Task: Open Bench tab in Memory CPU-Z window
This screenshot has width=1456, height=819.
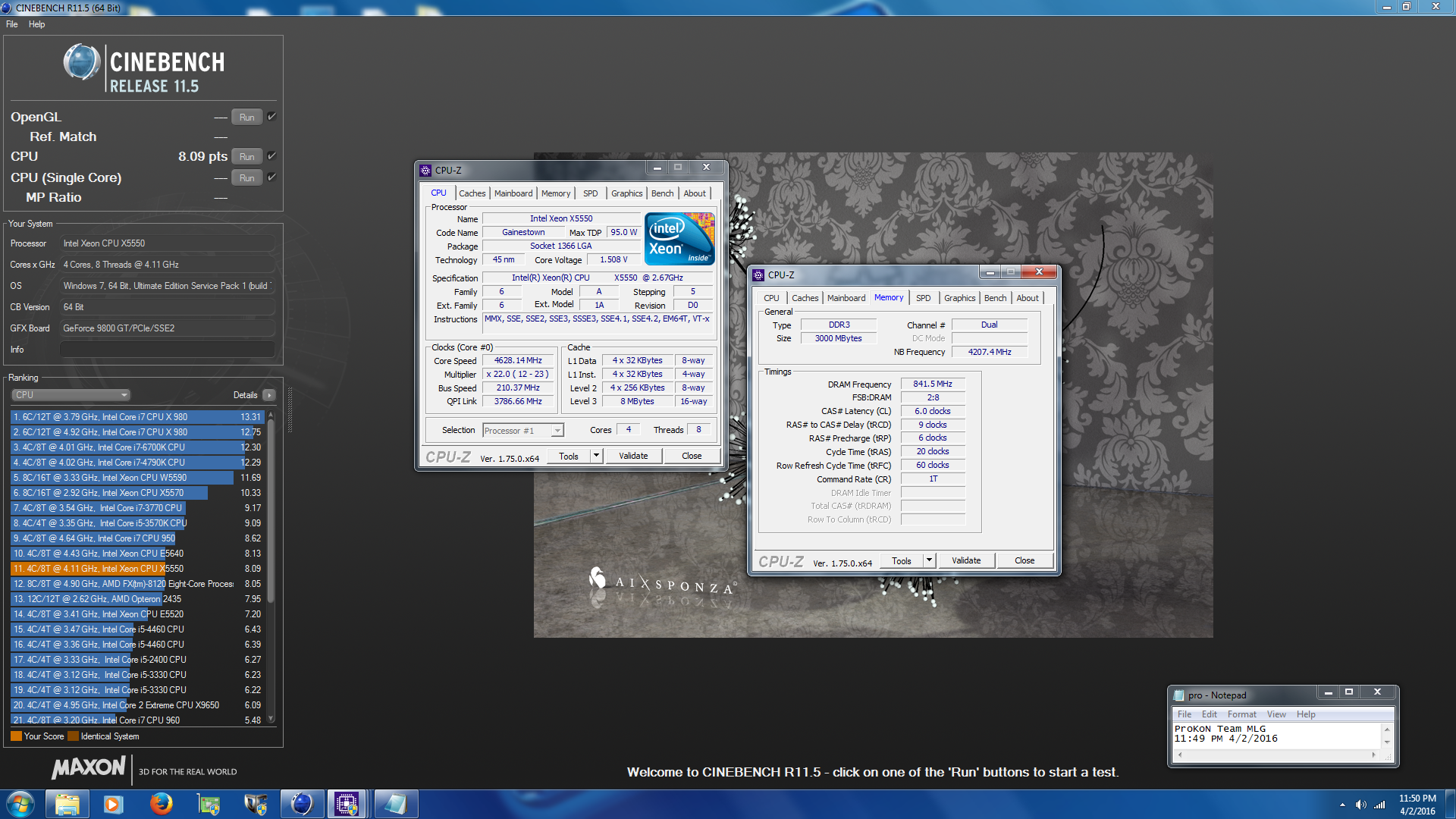Action: click(x=995, y=298)
